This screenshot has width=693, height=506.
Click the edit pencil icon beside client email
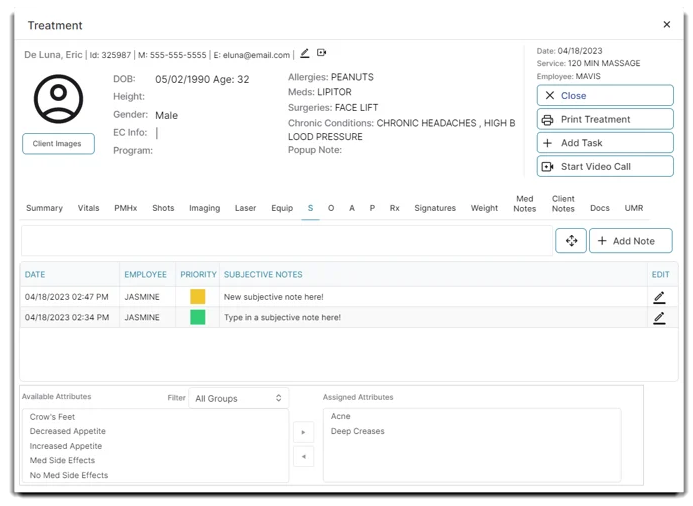click(x=305, y=54)
